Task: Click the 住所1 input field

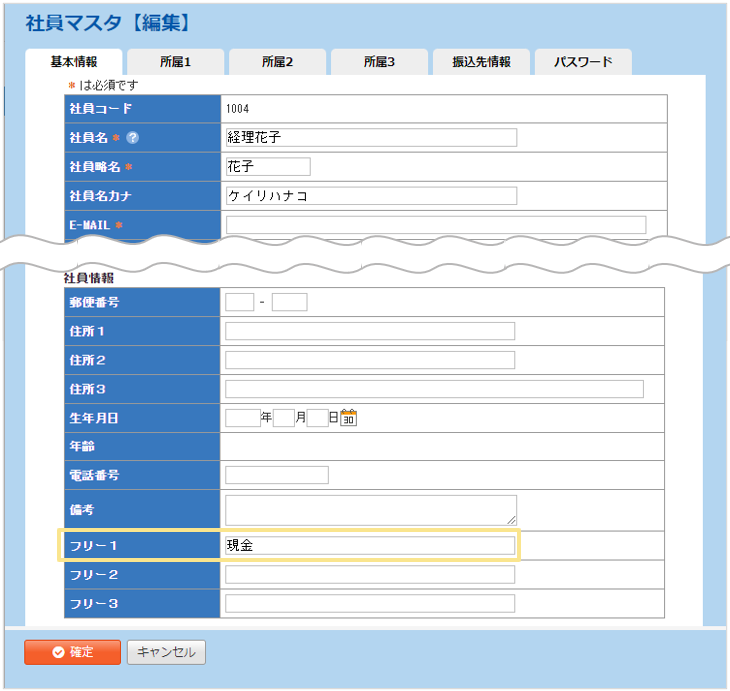Action: (x=370, y=331)
